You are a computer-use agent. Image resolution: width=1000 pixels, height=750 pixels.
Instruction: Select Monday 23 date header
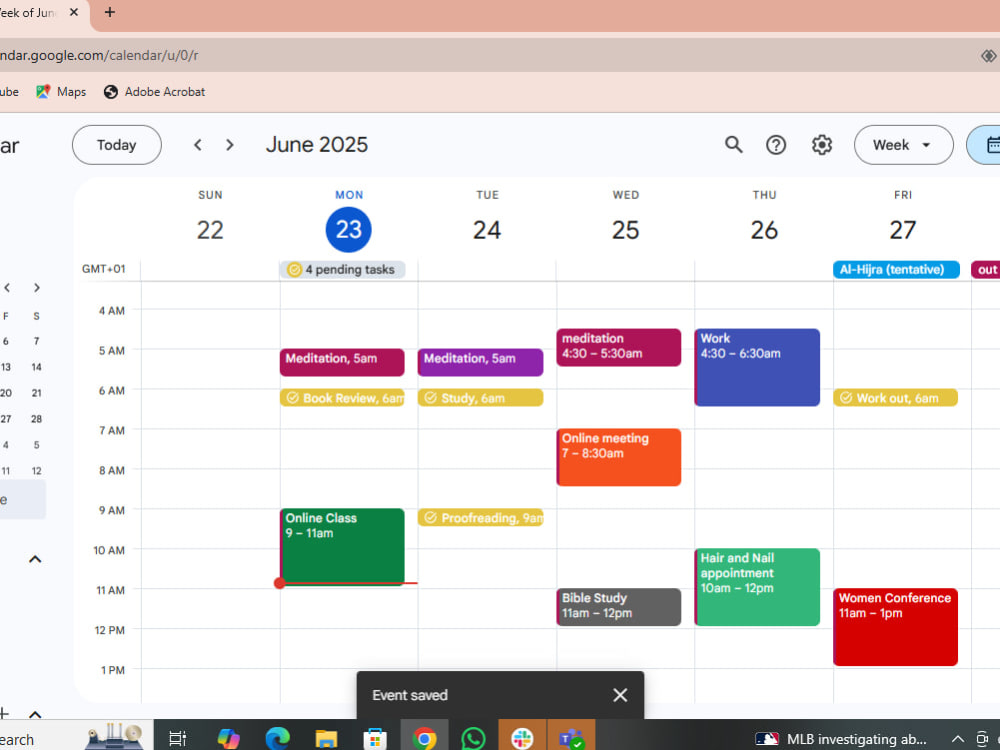(348, 230)
